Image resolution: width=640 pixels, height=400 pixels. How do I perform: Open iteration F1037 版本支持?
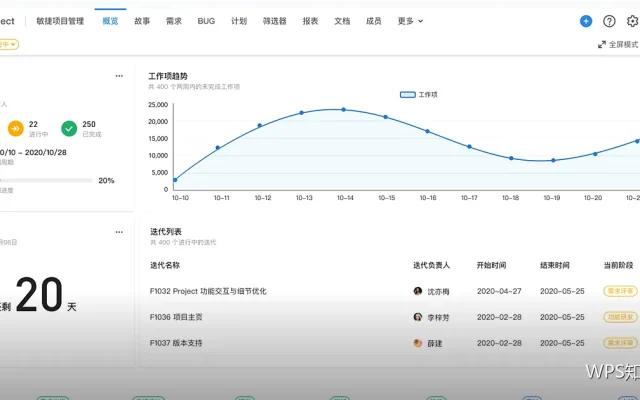click(x=176, y=343)
